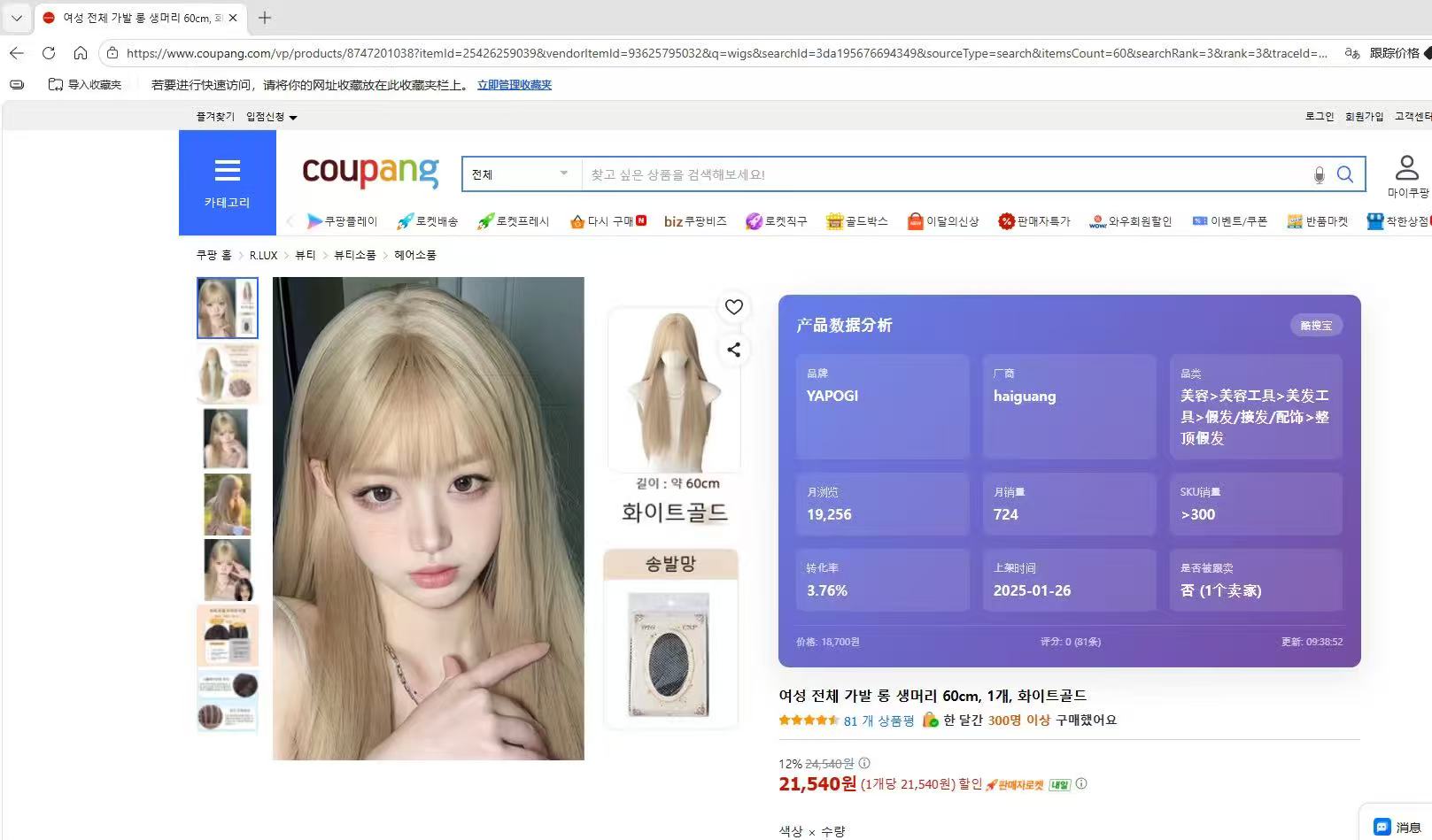
Task: Click 立即管理收藏夹 link
Action: 515,85
